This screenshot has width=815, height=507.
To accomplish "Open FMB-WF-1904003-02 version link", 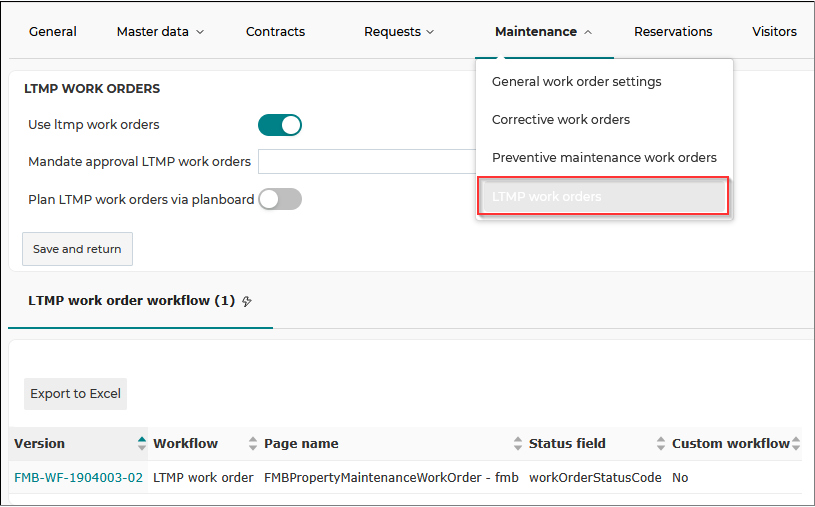I will pos(78,477).
